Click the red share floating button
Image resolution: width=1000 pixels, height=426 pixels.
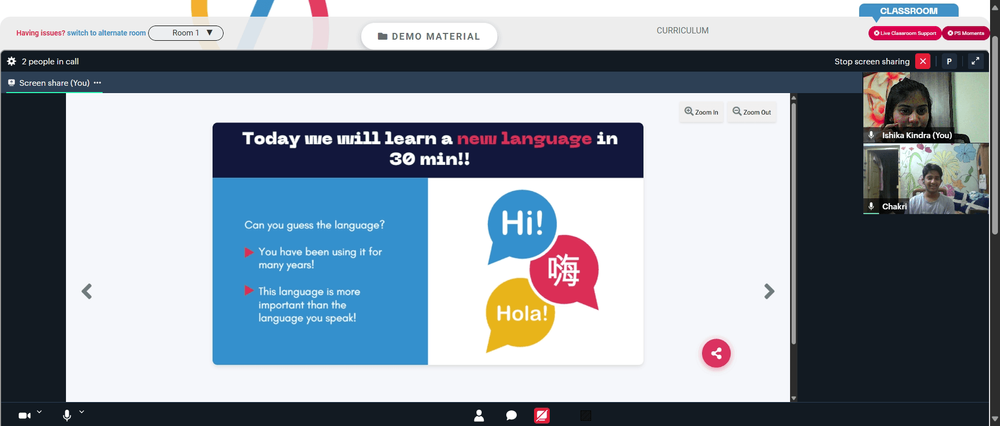716,353
